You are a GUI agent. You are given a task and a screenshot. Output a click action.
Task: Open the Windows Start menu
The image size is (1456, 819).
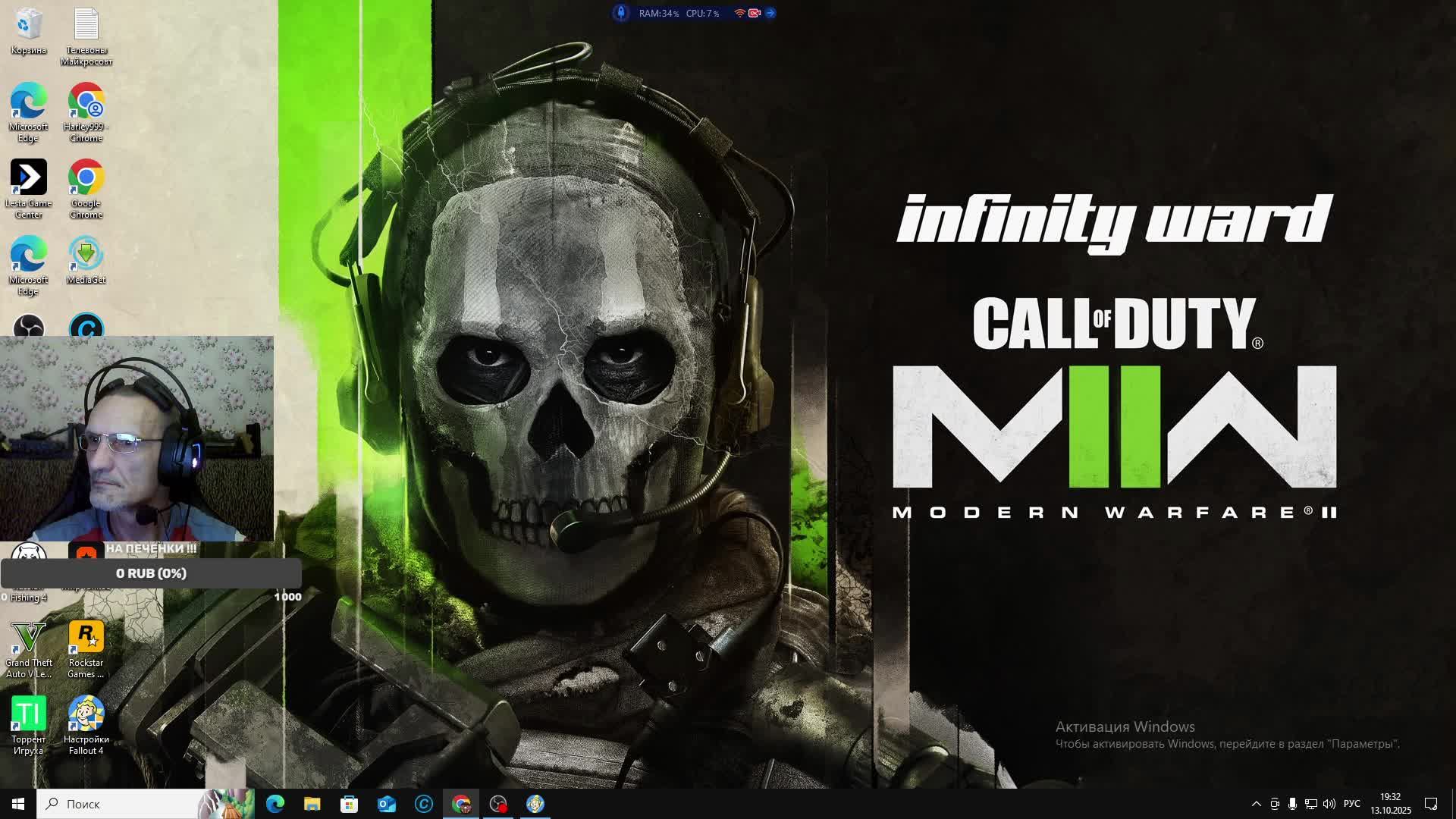click(x=18, y=804)
